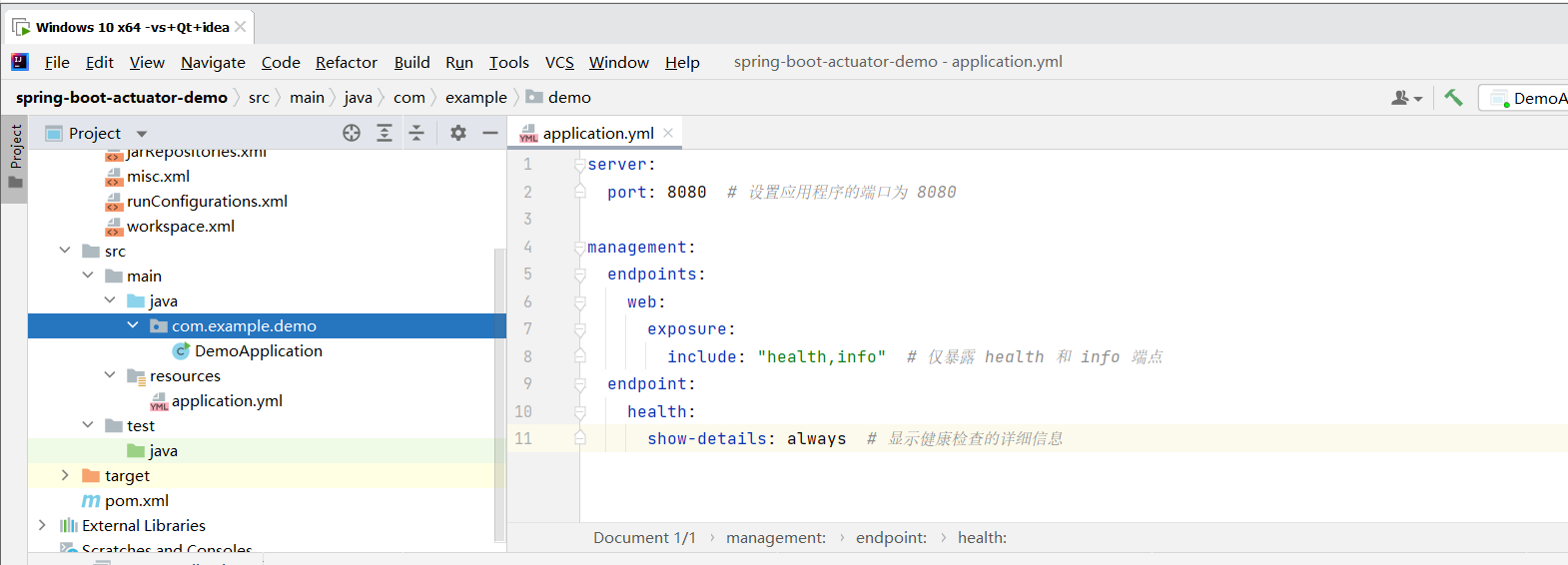Click the com.example.demo package row

267,325
